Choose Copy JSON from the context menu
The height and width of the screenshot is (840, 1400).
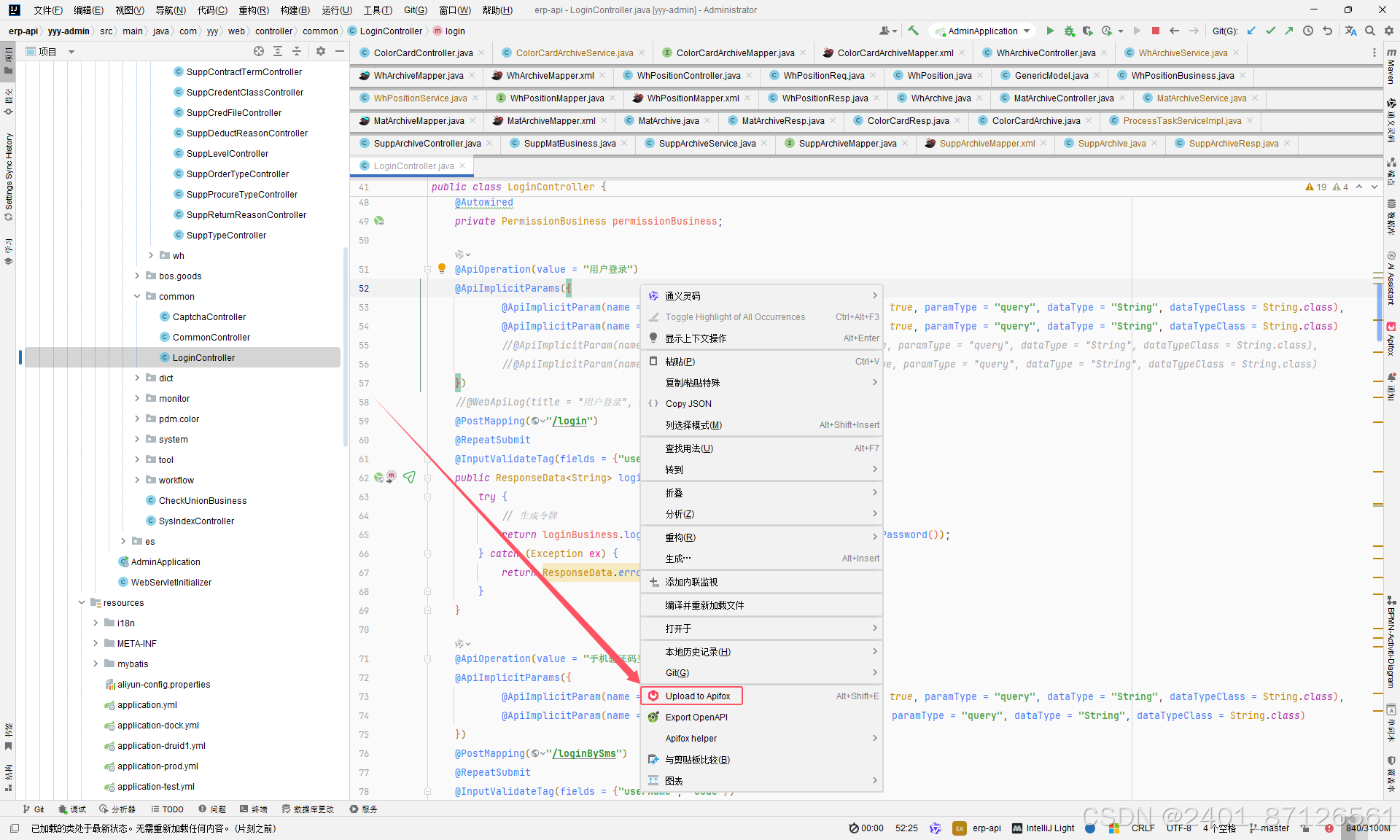pos(688,403)
